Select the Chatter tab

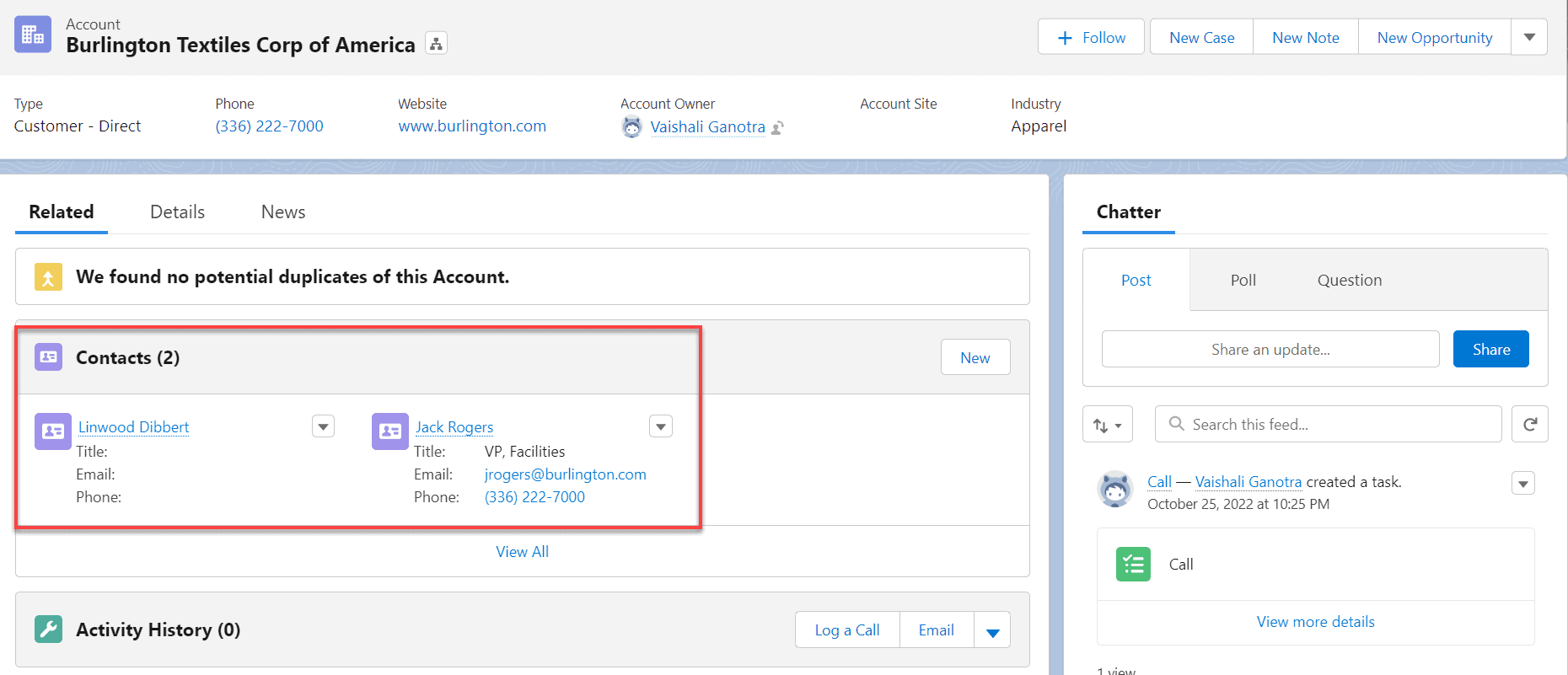click(1128, 212)
